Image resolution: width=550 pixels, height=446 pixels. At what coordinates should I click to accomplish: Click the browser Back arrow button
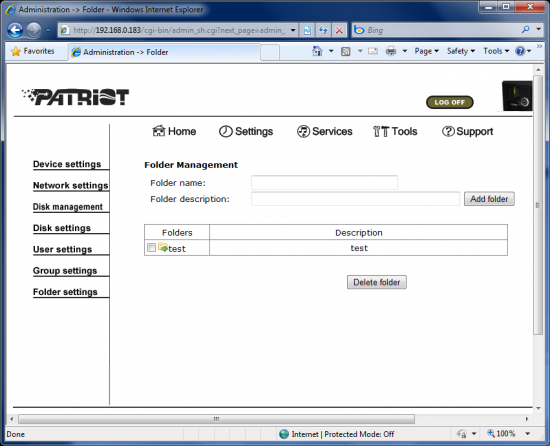15,30
